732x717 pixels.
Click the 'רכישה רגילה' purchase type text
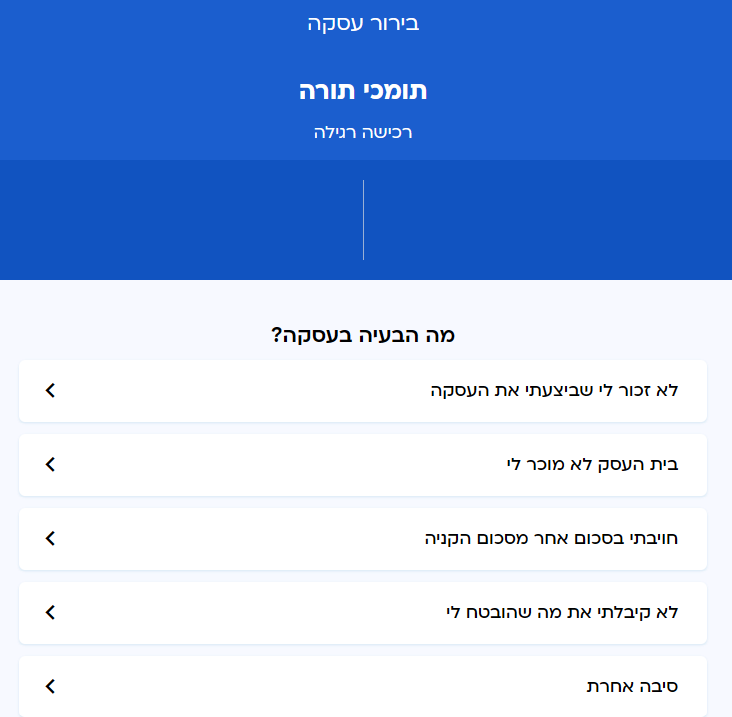363,132
